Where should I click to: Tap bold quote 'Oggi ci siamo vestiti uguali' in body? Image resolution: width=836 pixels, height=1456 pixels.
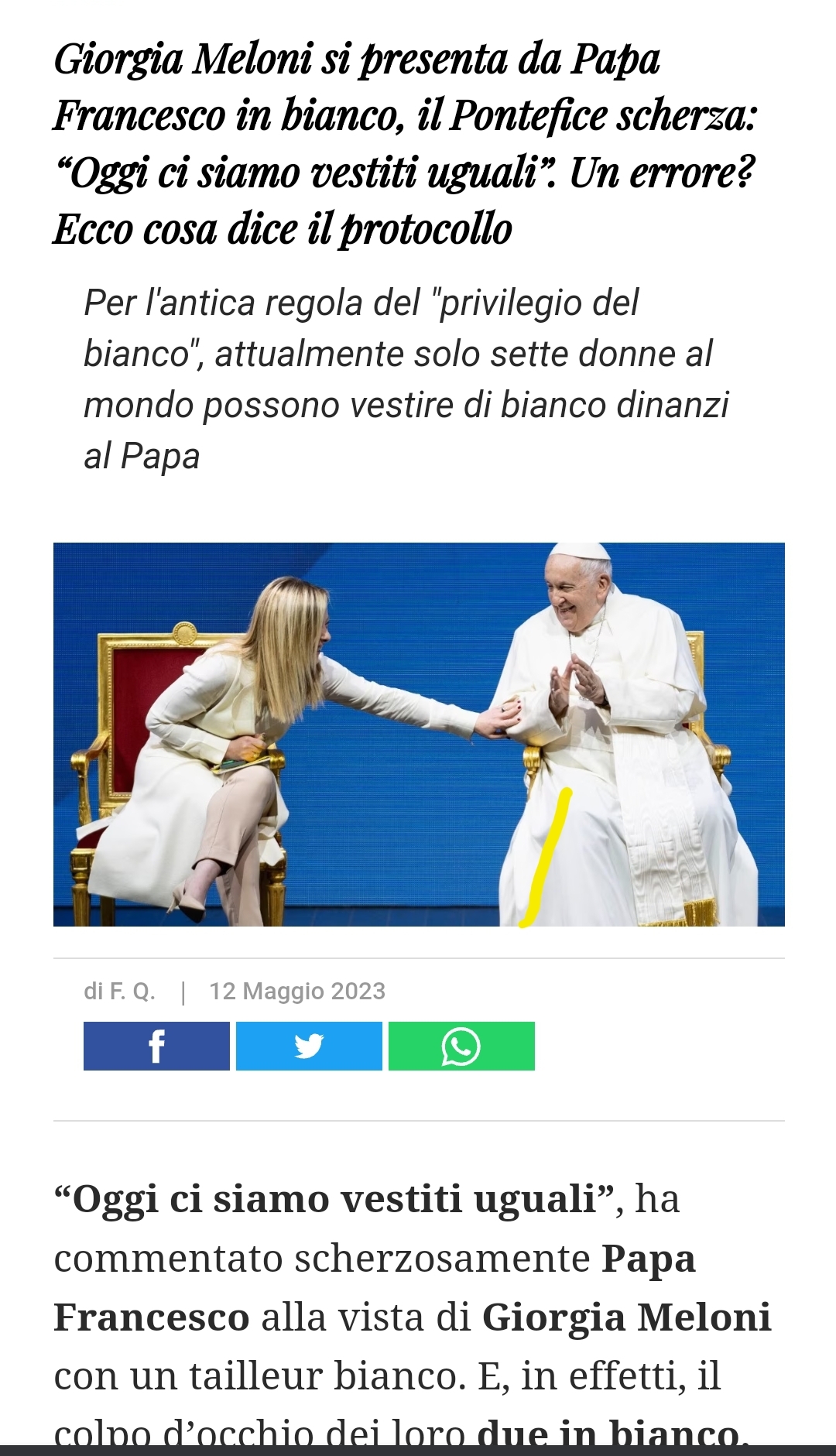[x=334, y=1198]
